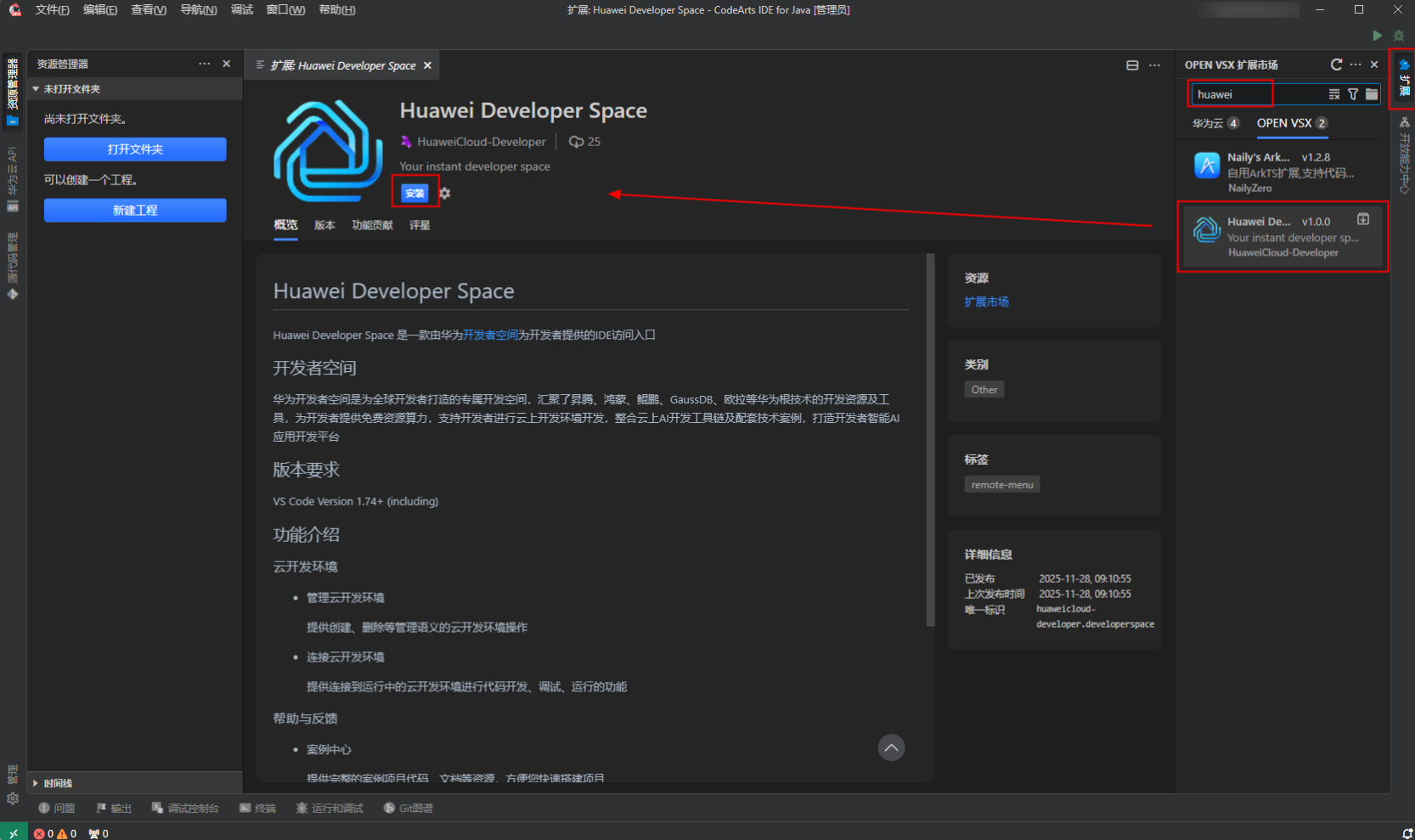
Task: Close the Huawei Developer Space editor tab
Action: pyautogui.click(x=428, y=65)
